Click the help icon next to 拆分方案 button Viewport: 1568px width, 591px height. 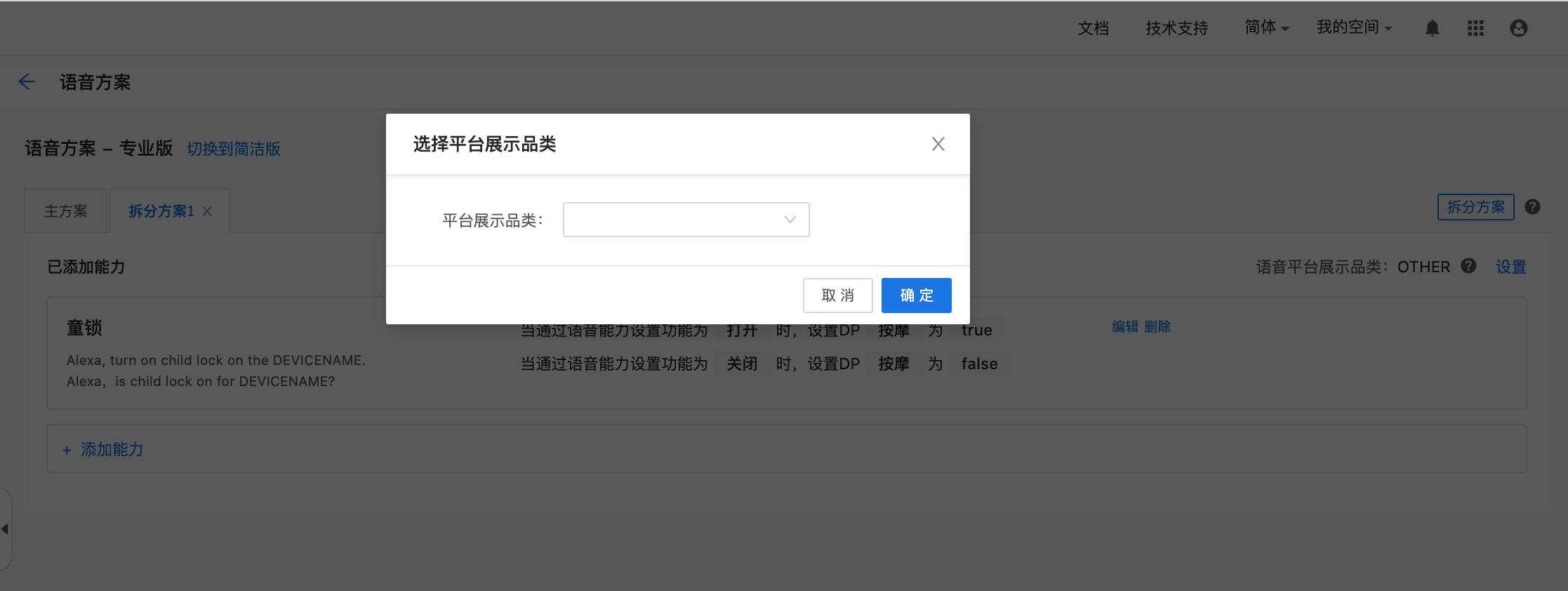click(x=1533, y=207)
